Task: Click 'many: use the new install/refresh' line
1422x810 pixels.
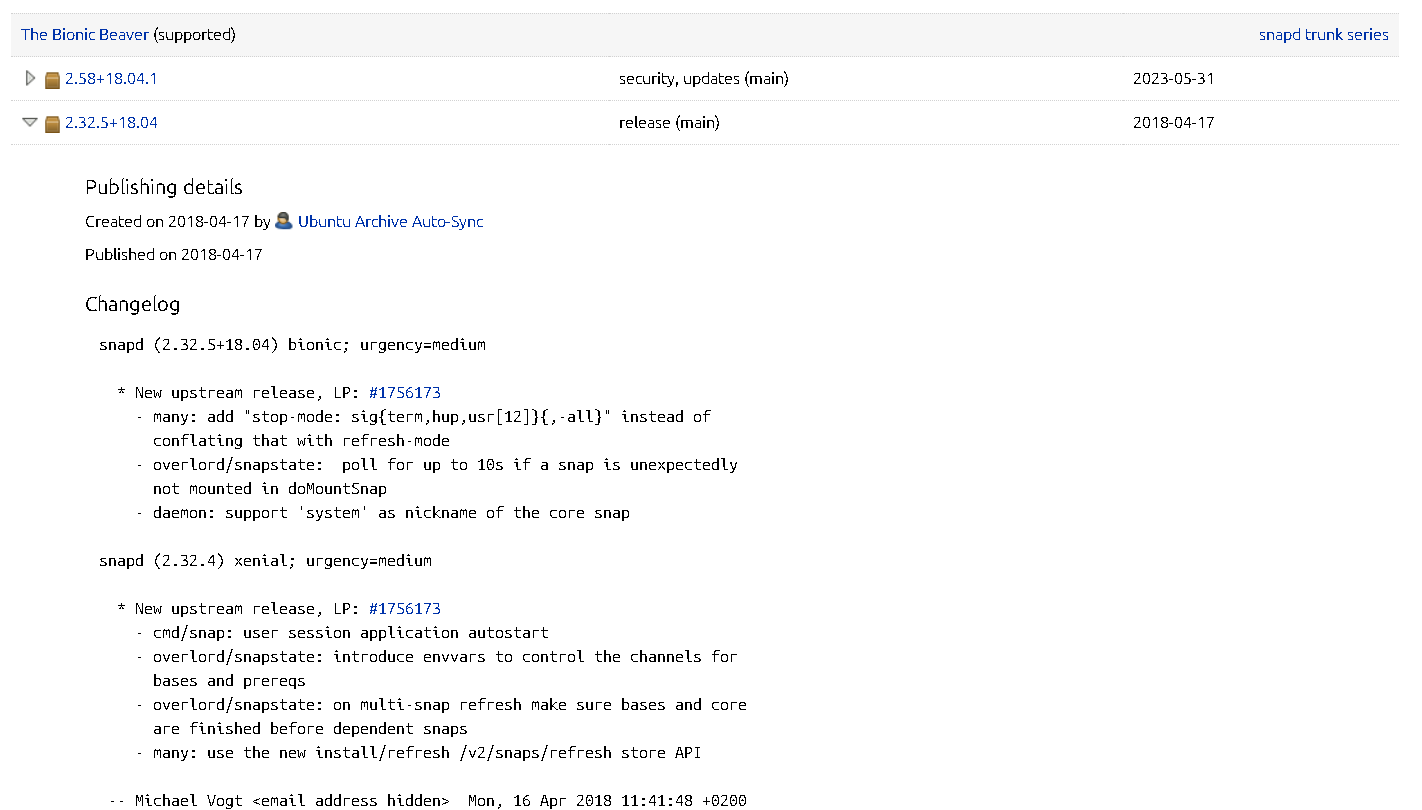Action: tap(418, 752)
